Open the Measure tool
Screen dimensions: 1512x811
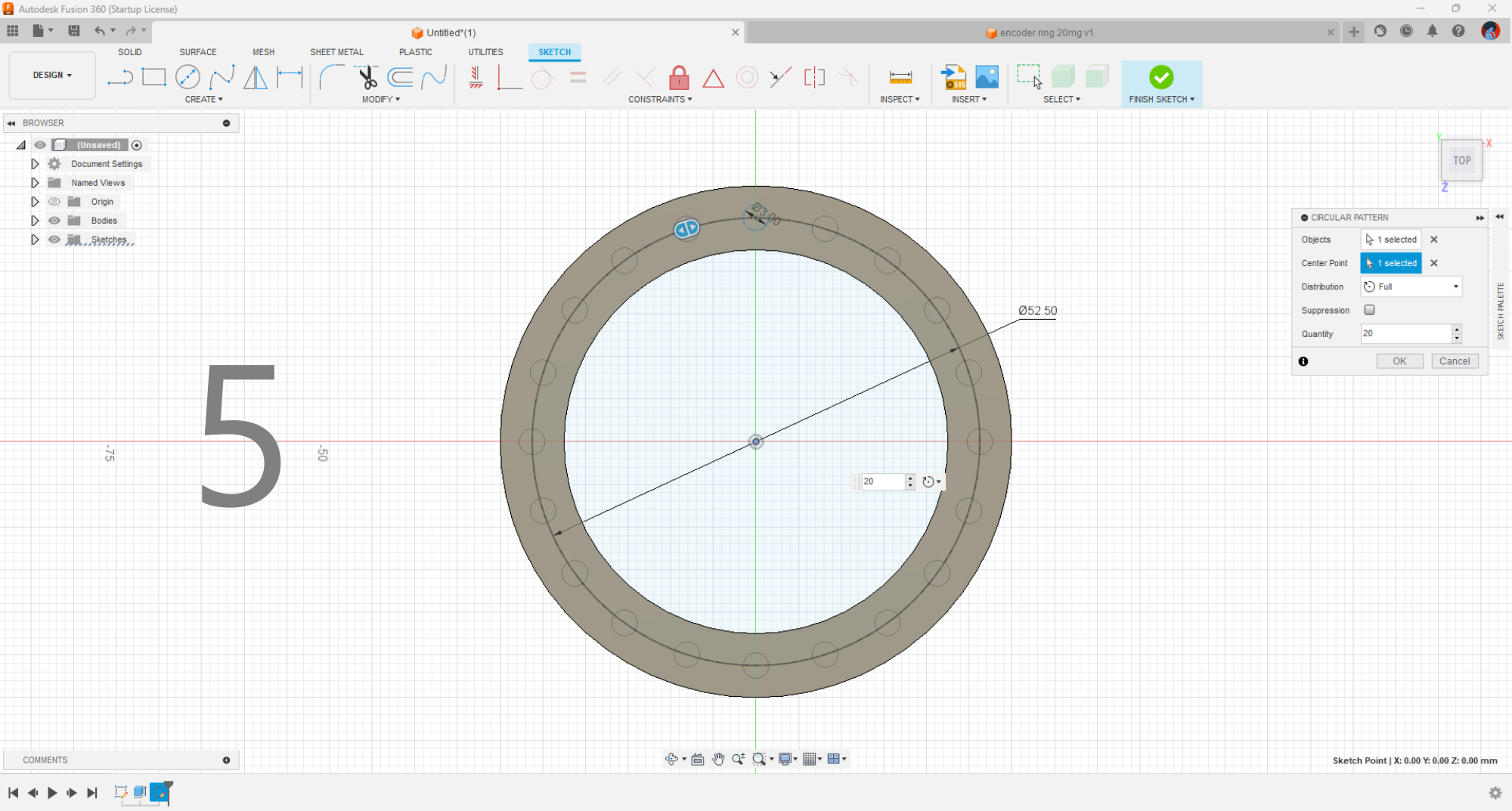coord(900,77)
